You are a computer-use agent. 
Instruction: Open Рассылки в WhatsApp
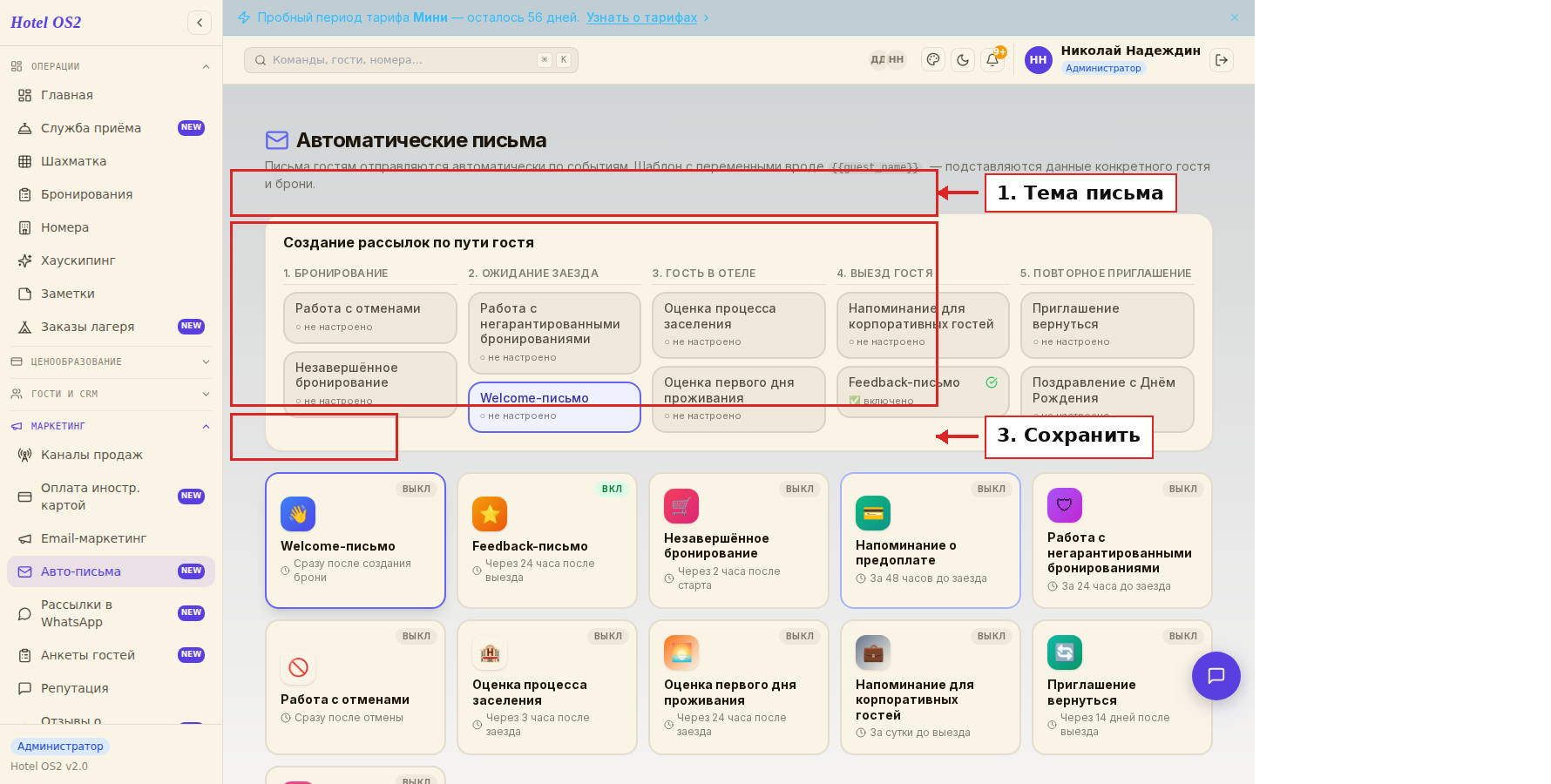[111, 613]
